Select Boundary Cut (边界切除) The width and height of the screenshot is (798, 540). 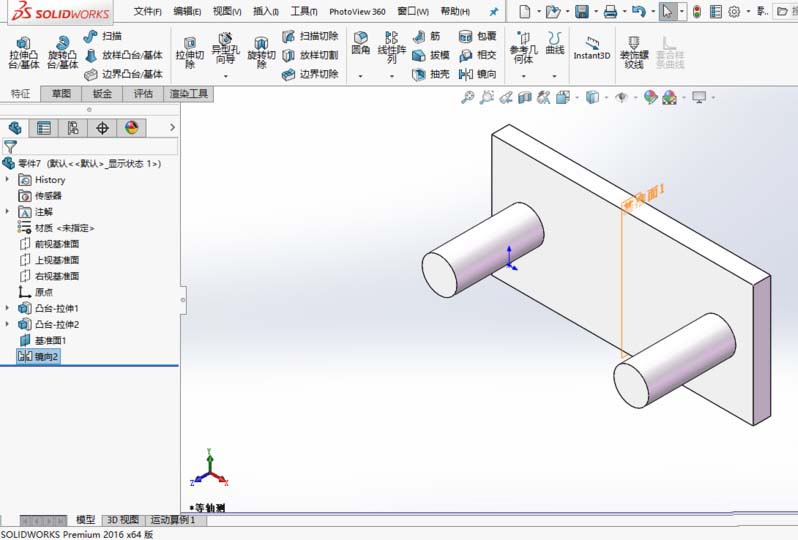[310, 74]
